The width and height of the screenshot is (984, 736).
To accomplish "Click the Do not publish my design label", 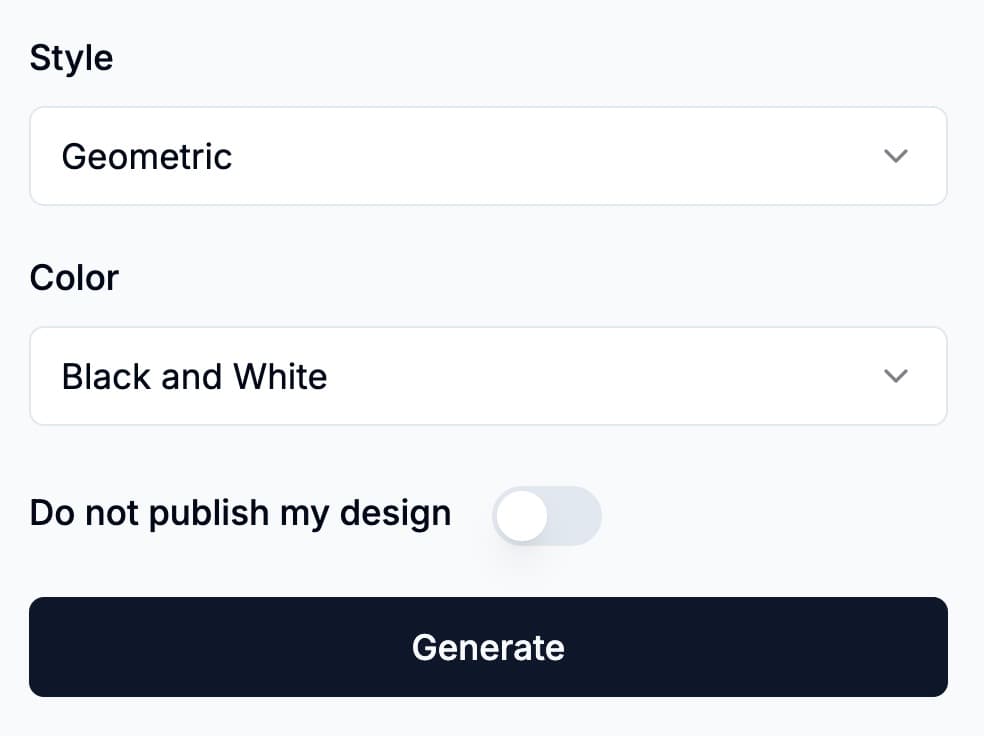I will click(x=240, y=512).
